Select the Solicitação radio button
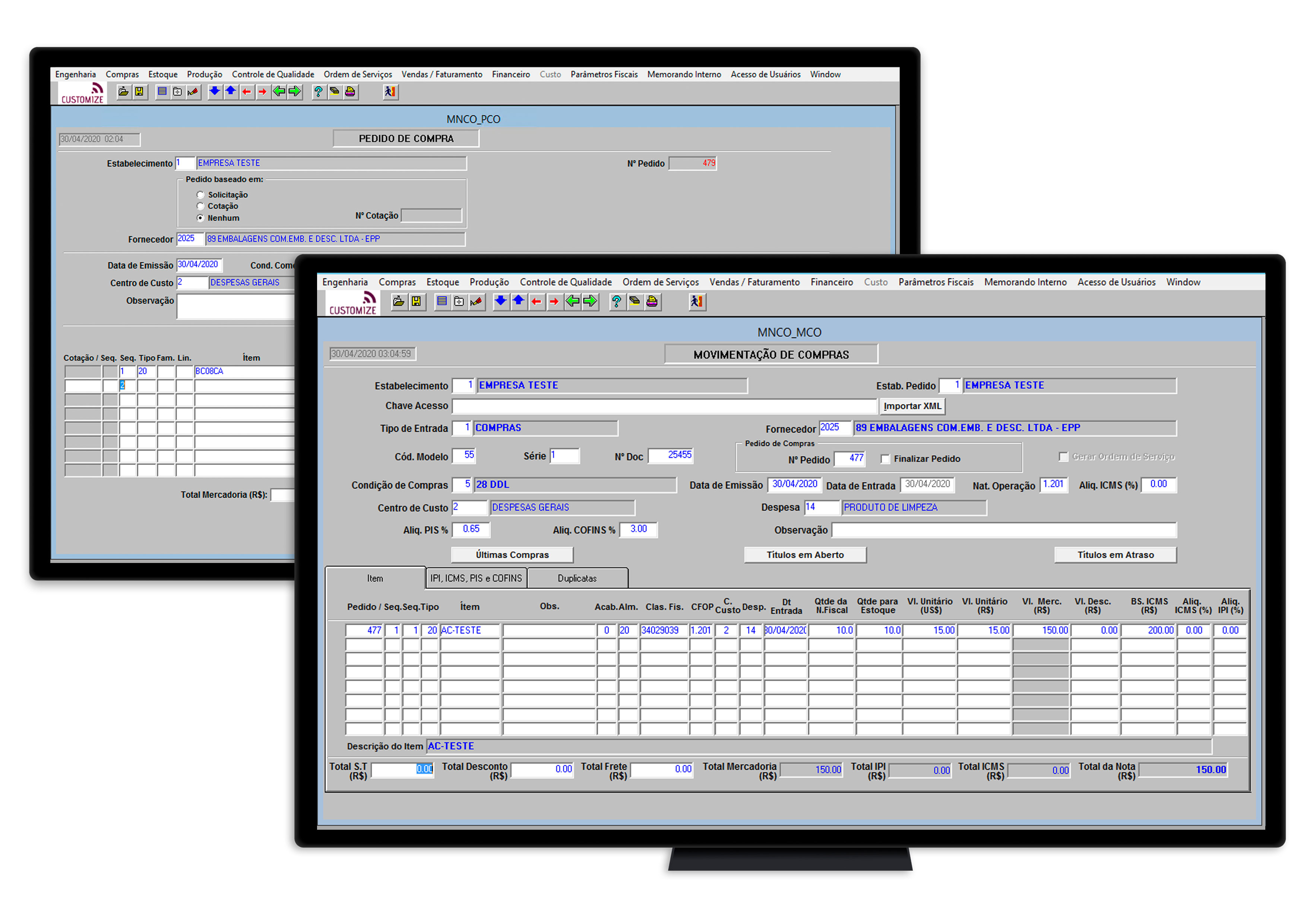Image resolution: width=1307 pixels, height=924 pixels. [200, 195]
